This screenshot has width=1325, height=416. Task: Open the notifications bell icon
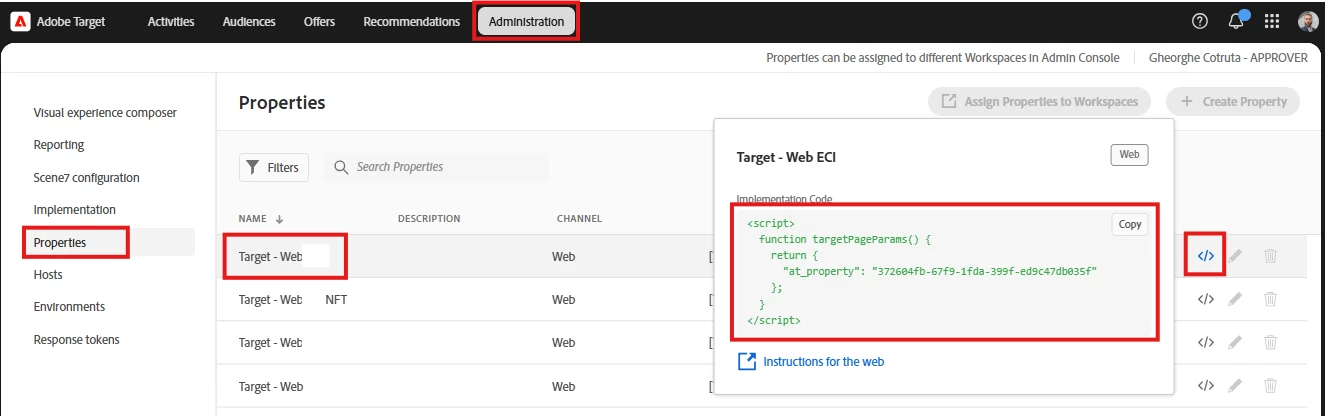tap(1236, 21)
